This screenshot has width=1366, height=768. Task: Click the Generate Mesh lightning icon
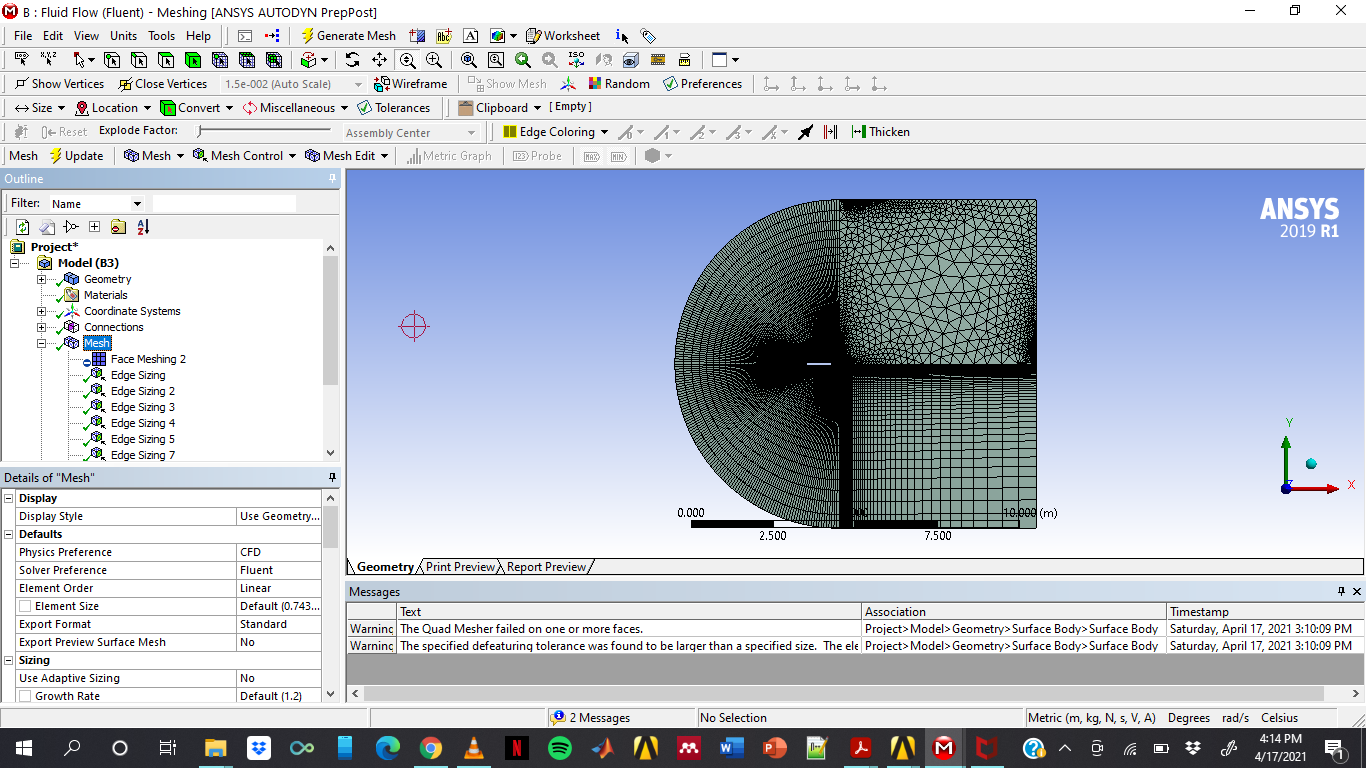pyautogui.click(x=308, y=36)
